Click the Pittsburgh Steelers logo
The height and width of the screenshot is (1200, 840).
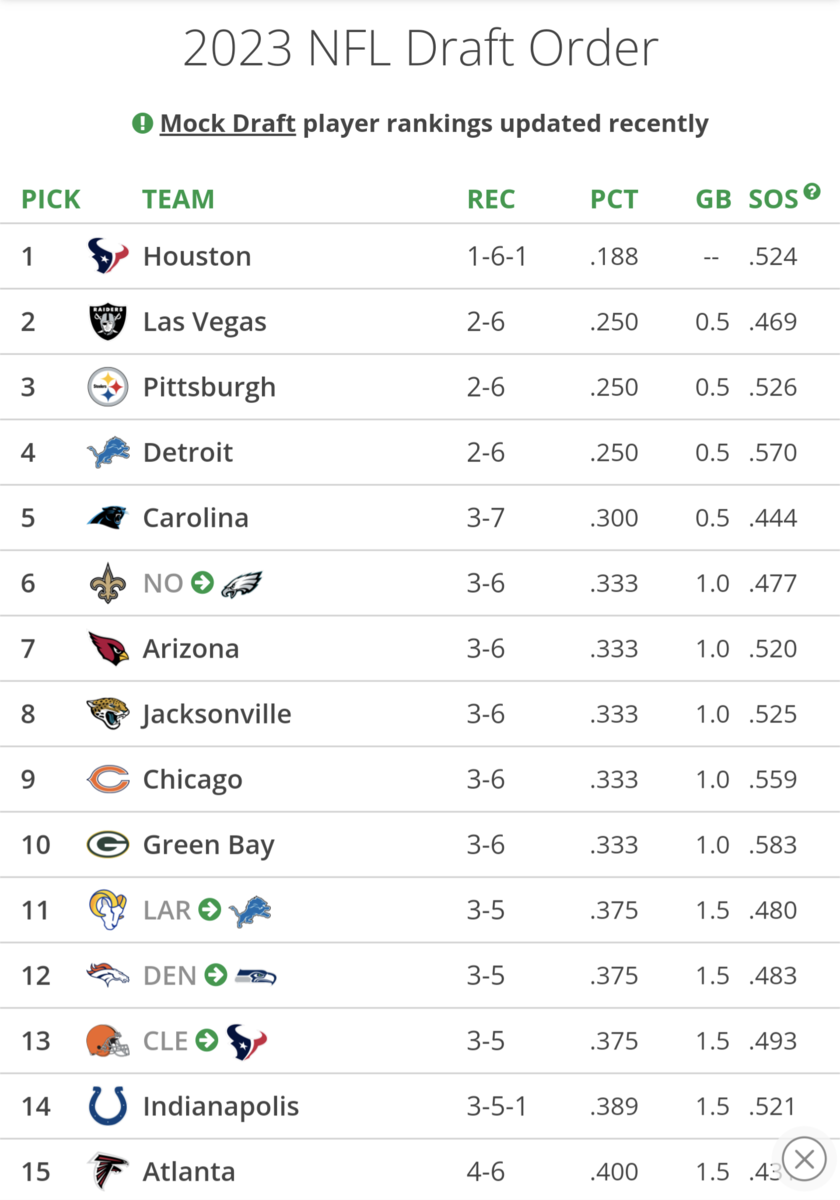(x=108, y=387)
